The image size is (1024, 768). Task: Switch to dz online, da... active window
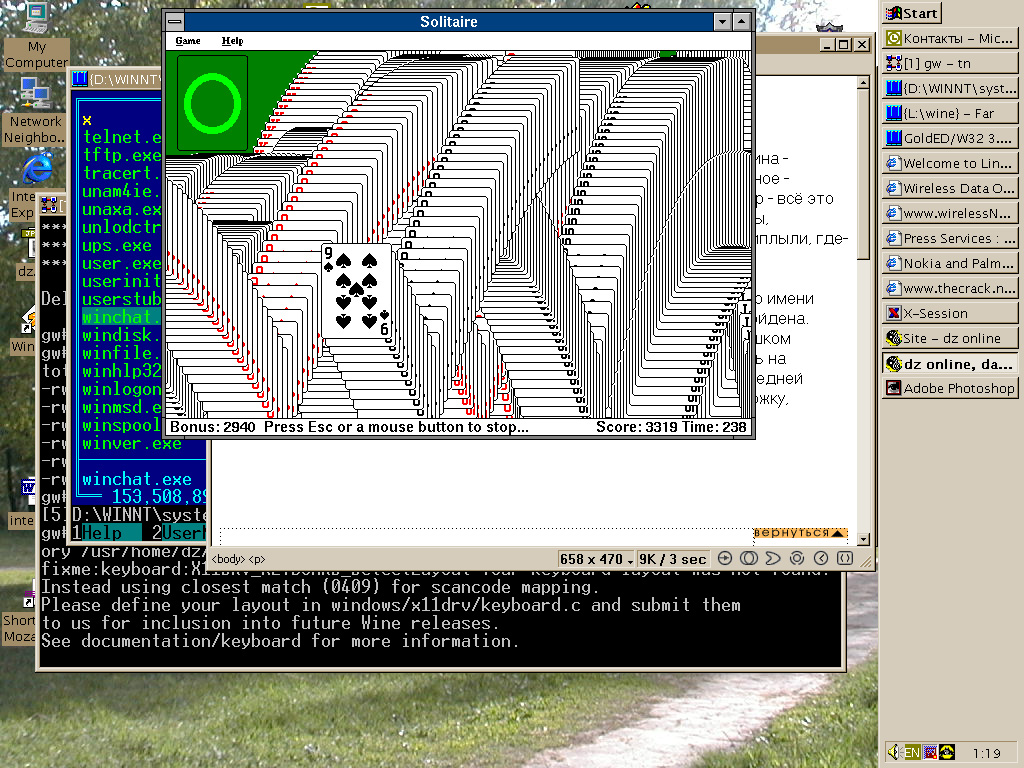click(x=950, y=364)
